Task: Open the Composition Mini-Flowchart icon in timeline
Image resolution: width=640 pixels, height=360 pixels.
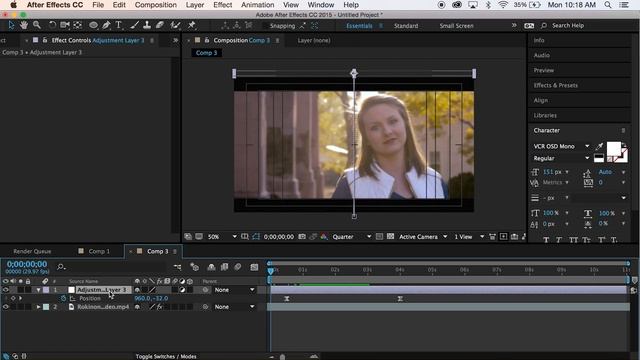Action: click(177, 267)
